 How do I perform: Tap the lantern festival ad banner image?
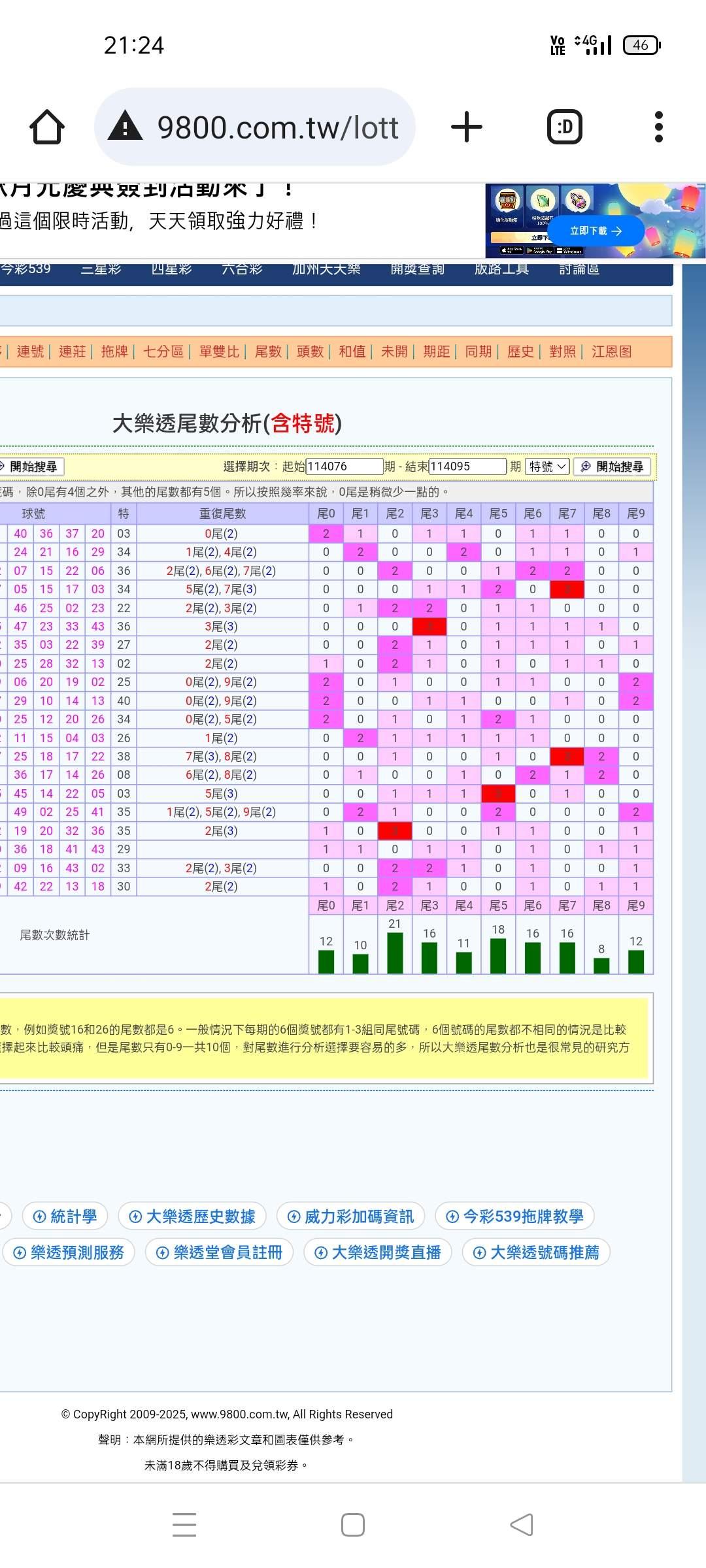tap(595, 221)
